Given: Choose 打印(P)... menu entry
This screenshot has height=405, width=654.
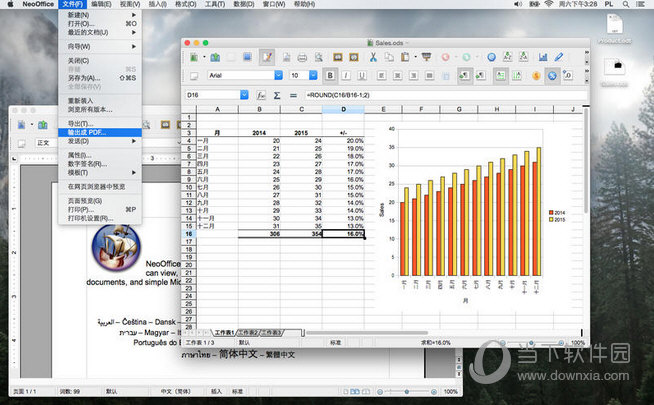Looking at the screenshot, I should pos(100,209).
